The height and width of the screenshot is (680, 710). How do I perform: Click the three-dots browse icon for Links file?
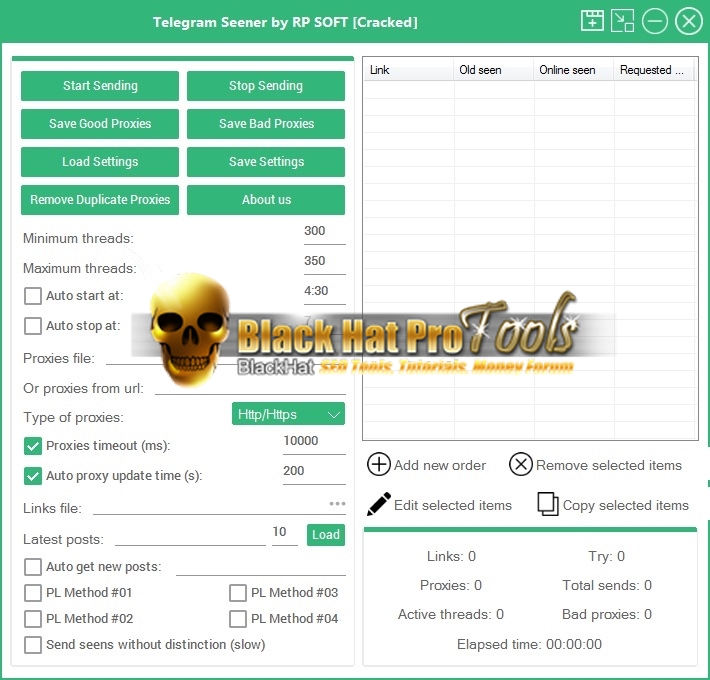click(337, 503)
